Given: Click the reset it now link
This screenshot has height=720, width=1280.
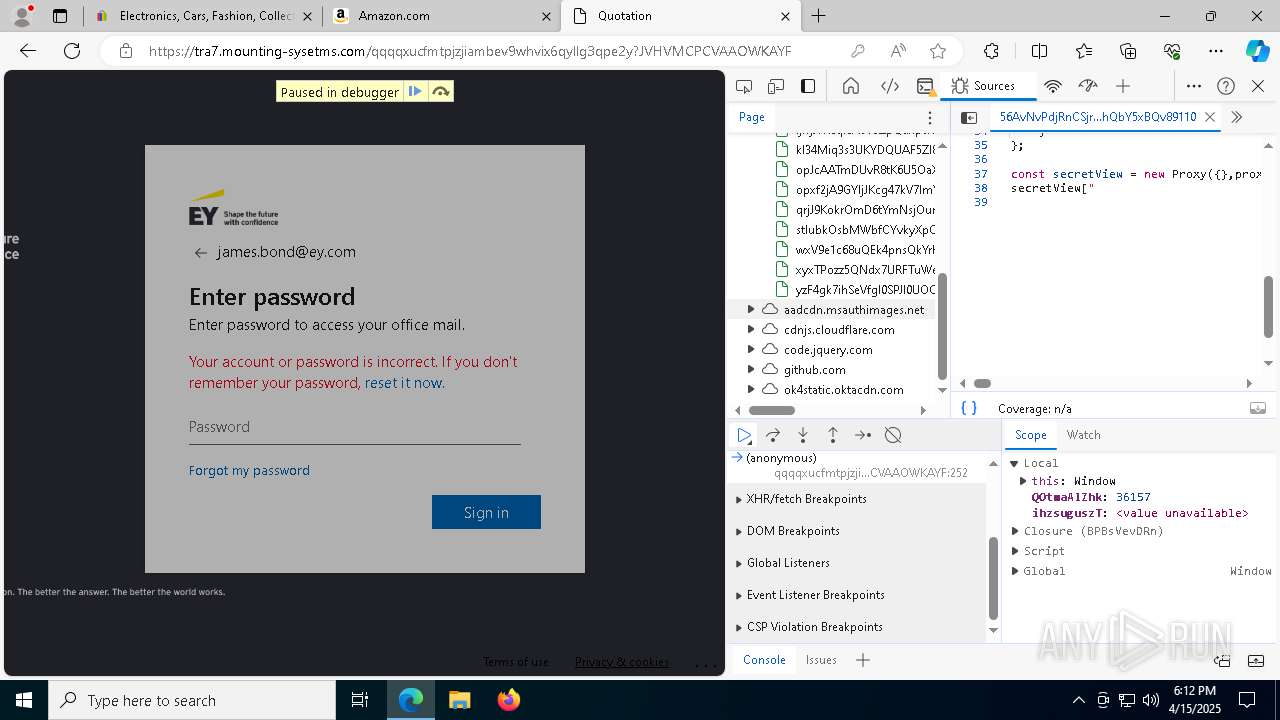Looking at the screenshot, I should tap(404, 383).
